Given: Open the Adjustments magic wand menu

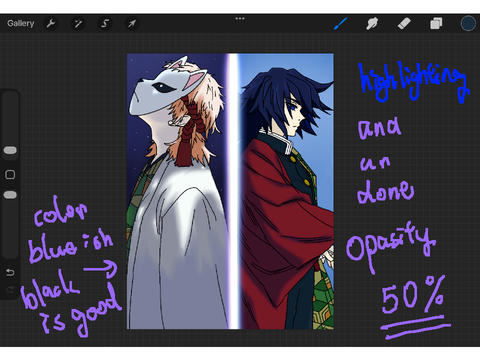Looking at the screenshot, I should tap(78, 24).
